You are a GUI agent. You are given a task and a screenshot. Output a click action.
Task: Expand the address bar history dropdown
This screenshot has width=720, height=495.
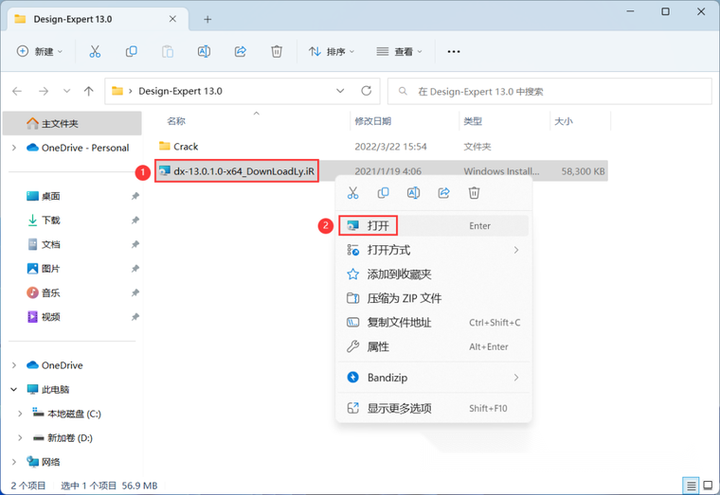click(x=340, y=91)
